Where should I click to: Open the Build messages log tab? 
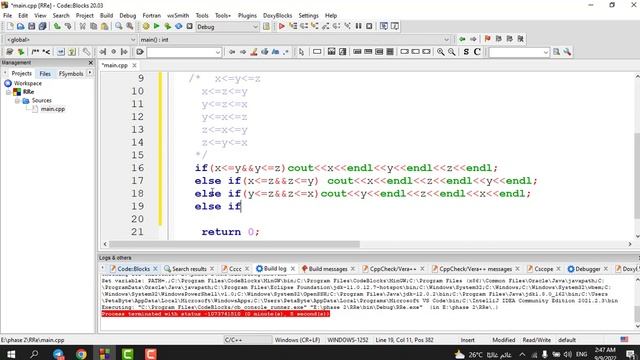click(328, 269)
